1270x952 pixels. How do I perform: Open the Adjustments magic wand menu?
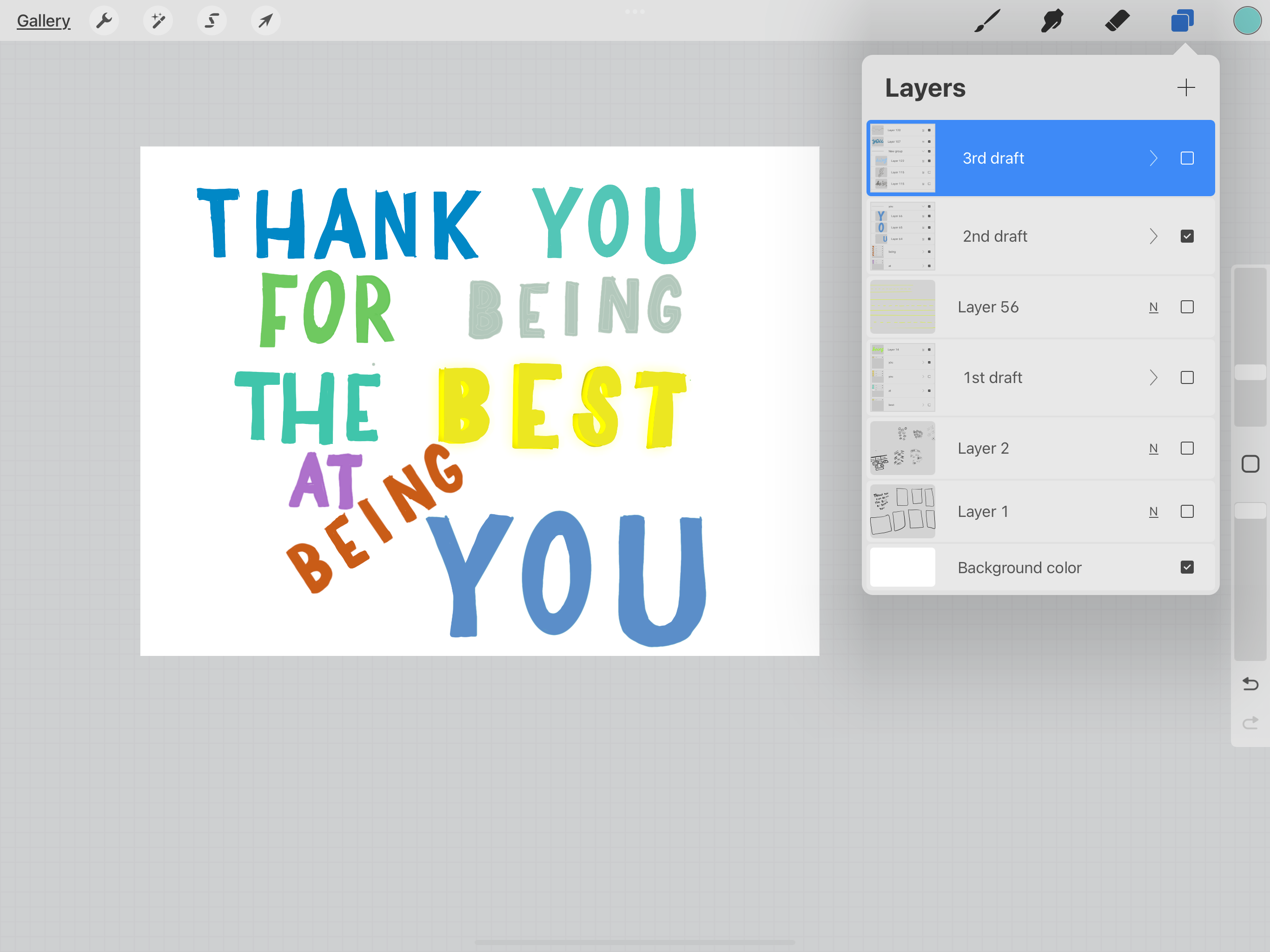pyautogui.click(x=158, y=20)
